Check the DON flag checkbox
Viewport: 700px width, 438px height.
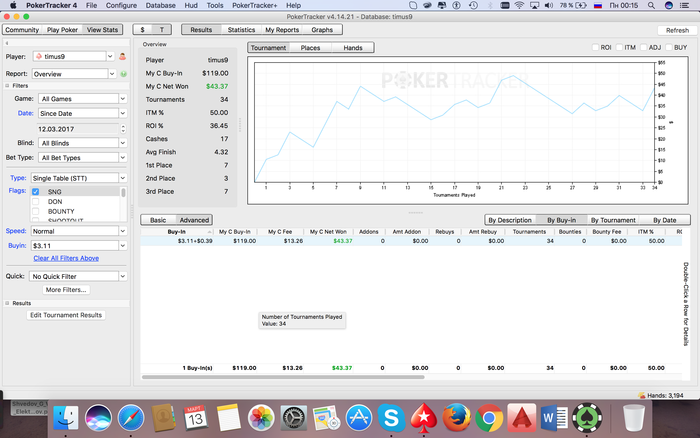point(36,201)
